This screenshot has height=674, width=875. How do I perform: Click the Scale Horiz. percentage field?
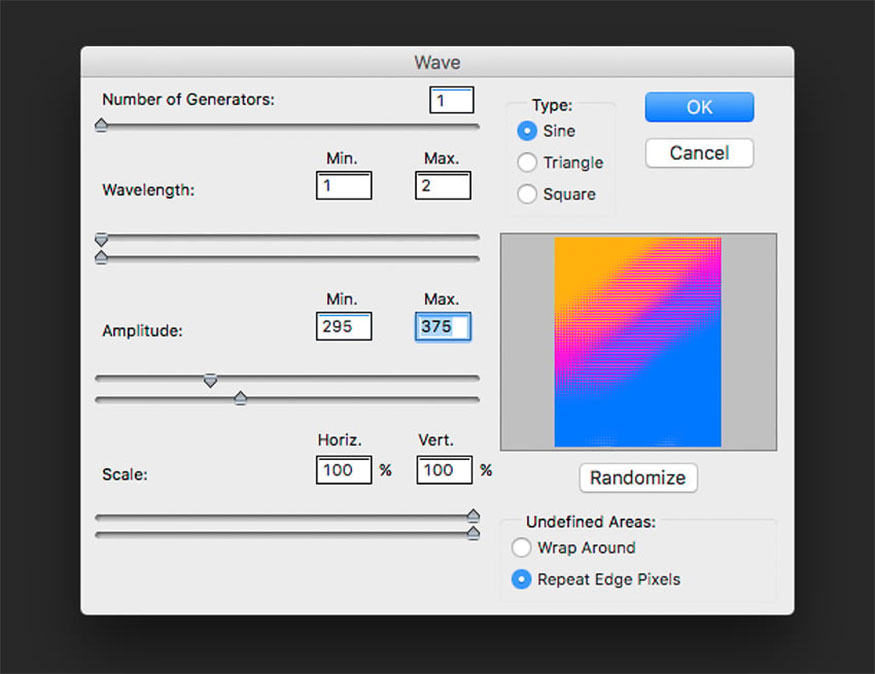tap(343, 470)
